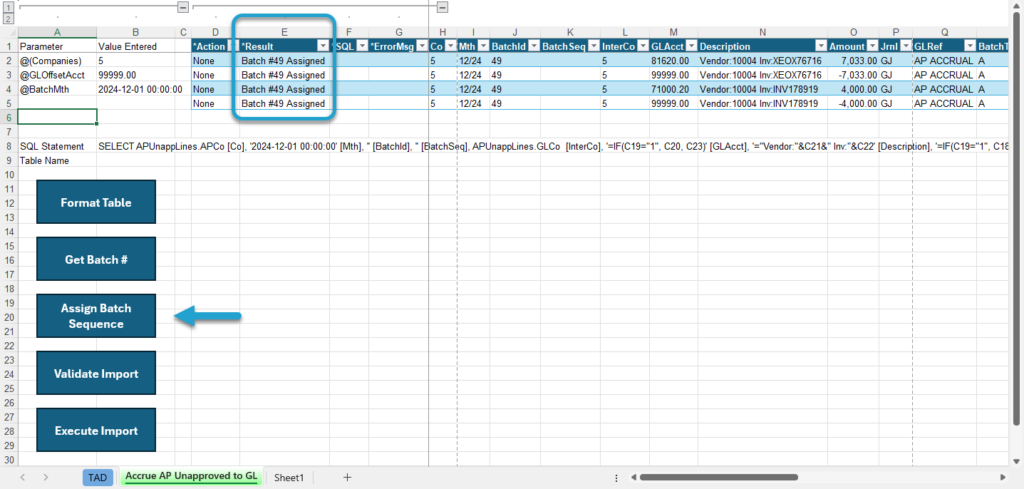This screenshot has width=1024, height=489.
Task: Select cell with value 99999.00 in column B
Action: pos(135,75)
